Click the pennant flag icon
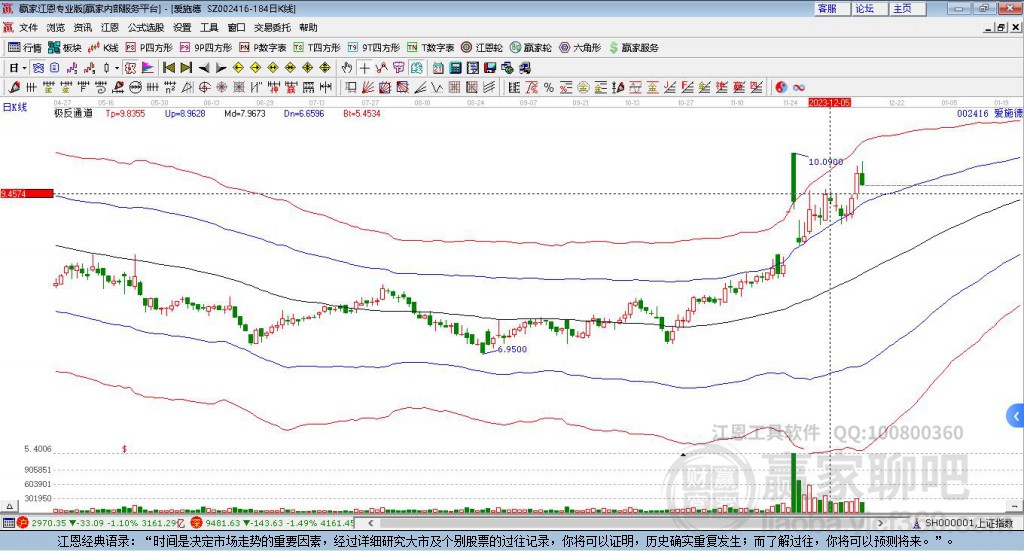The width and height of the screenshot is (1024, 551). pos(148,68)
